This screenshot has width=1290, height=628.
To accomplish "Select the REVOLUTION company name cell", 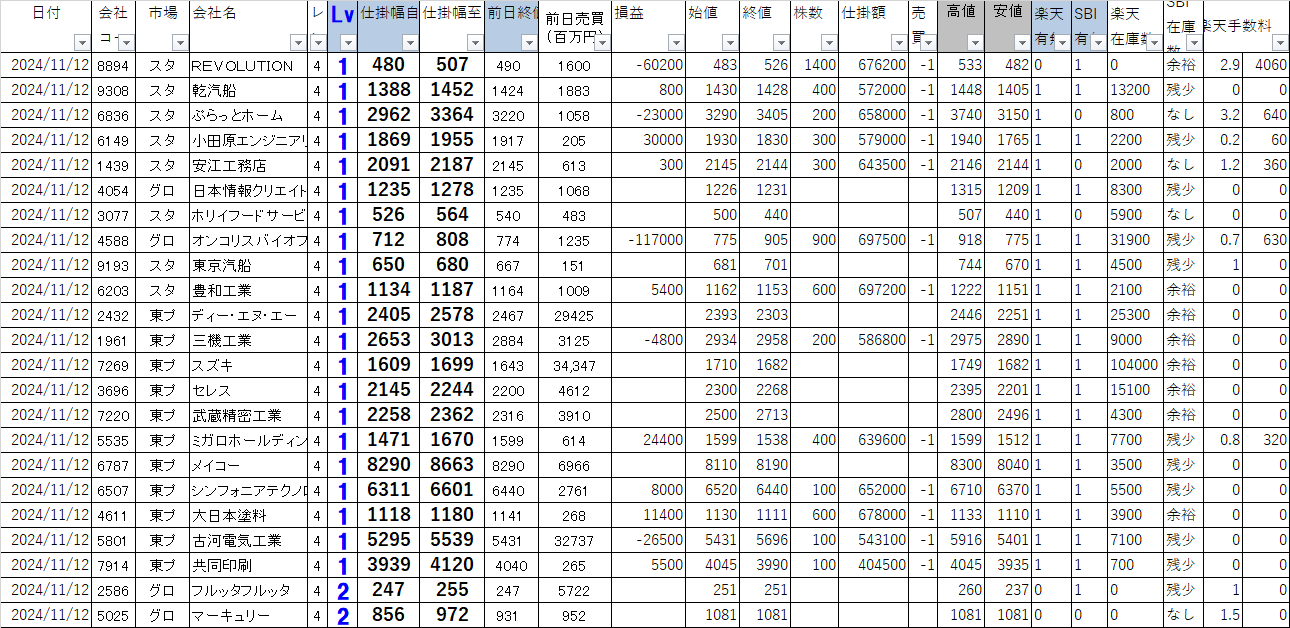I will (249, 65).
